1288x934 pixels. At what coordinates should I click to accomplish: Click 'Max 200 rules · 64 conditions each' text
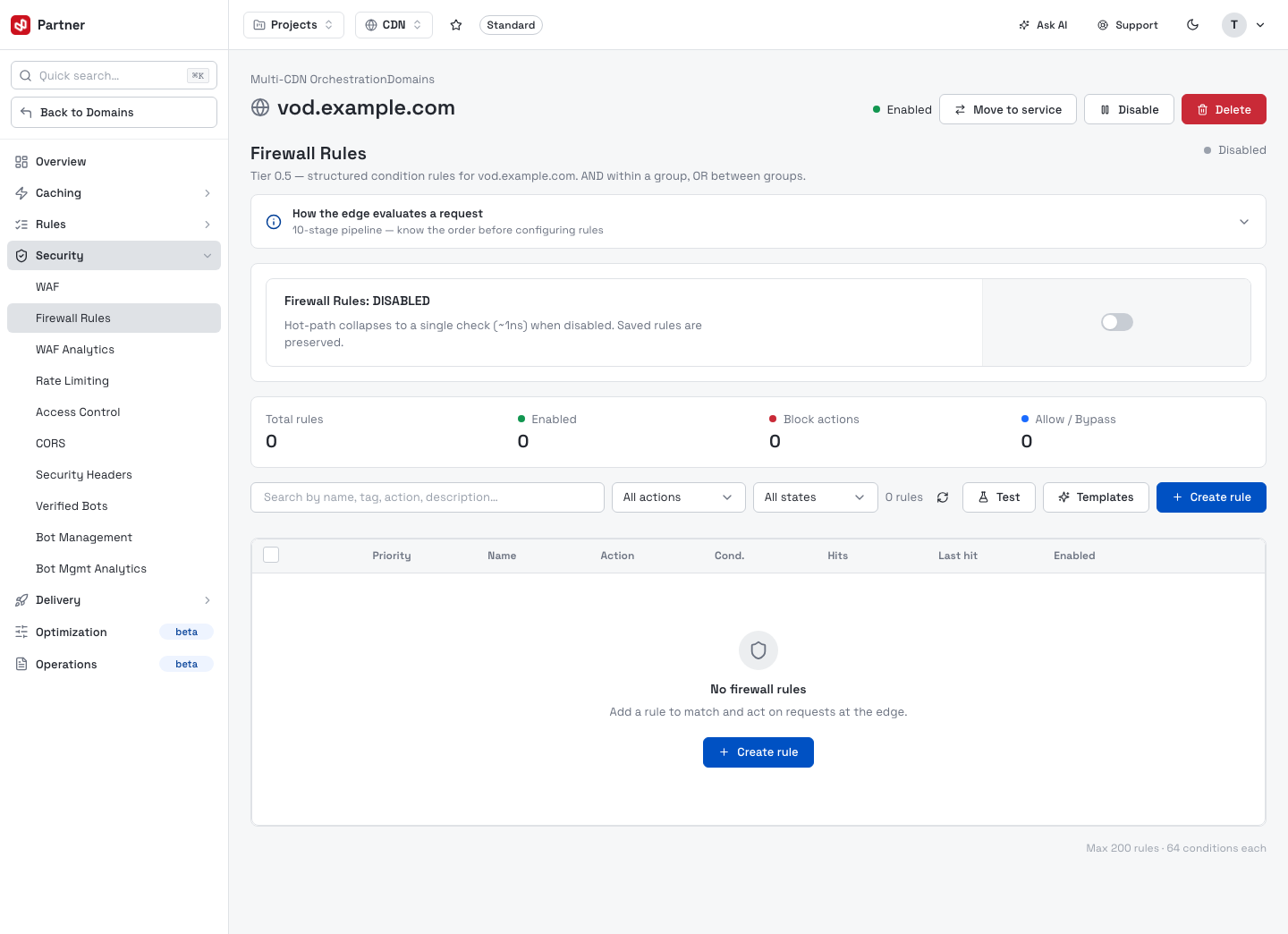click(1176, 848)
